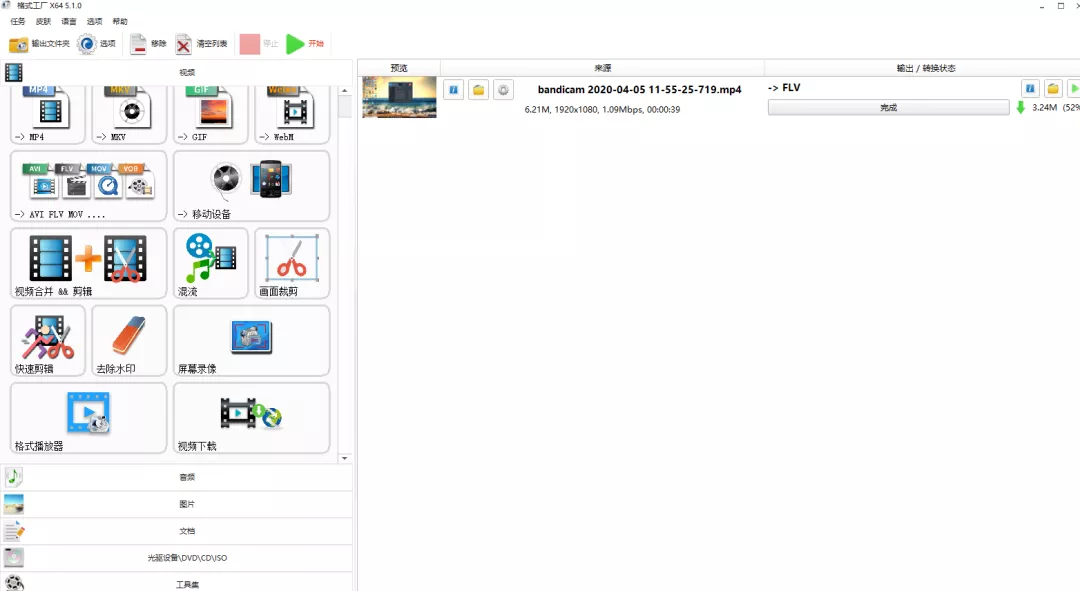Click the 完成 progress bar of the task
This screenshot has height=591, width=1080.
(889, 107)
